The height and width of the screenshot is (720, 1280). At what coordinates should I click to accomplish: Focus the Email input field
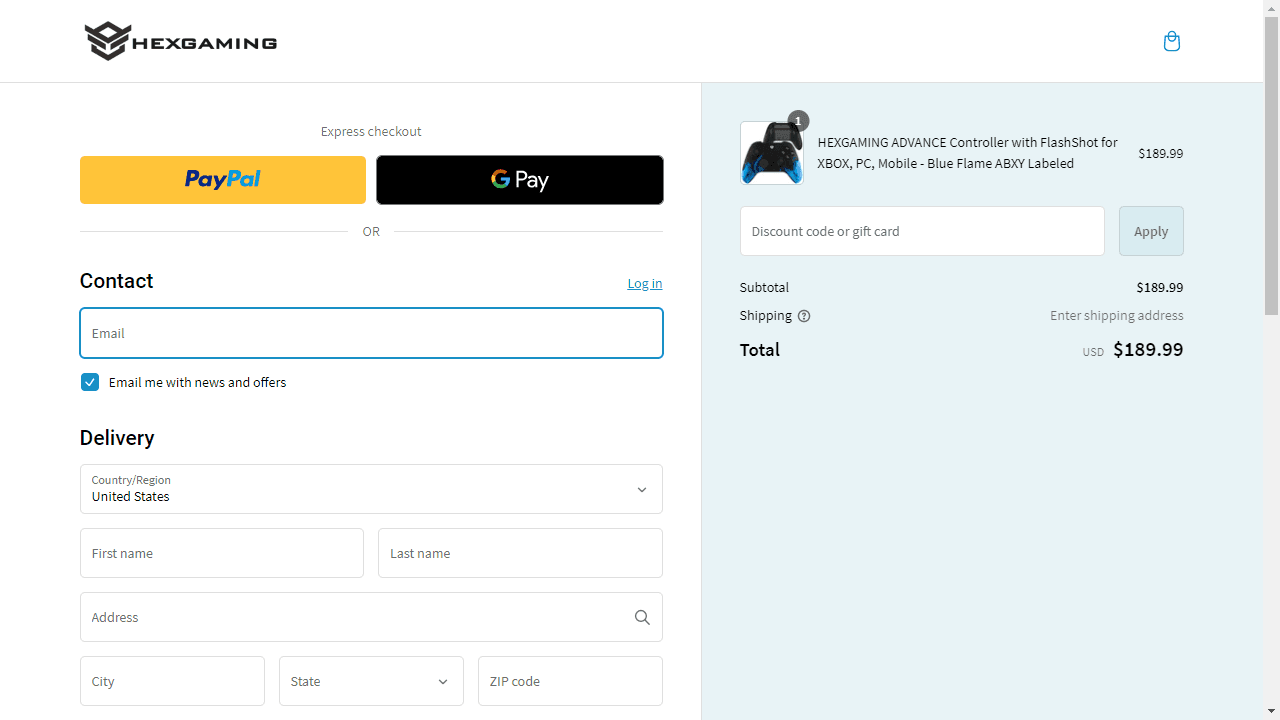371,333
